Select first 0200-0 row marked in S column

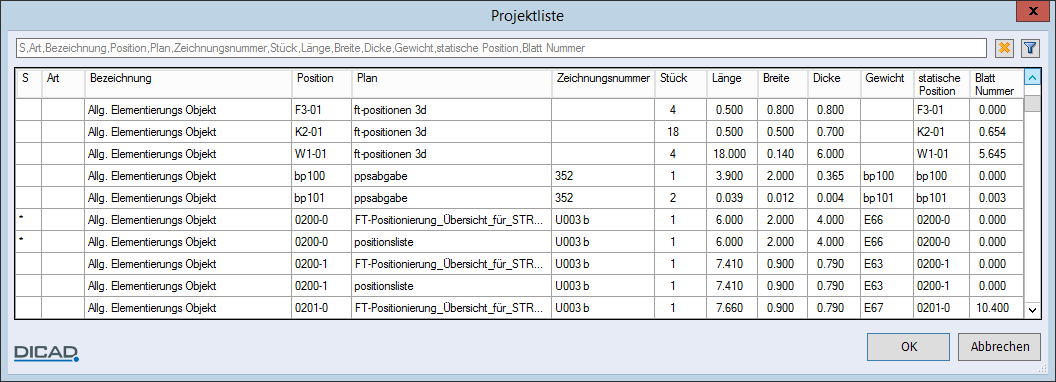pyautogui.click(x=519, y=220)
